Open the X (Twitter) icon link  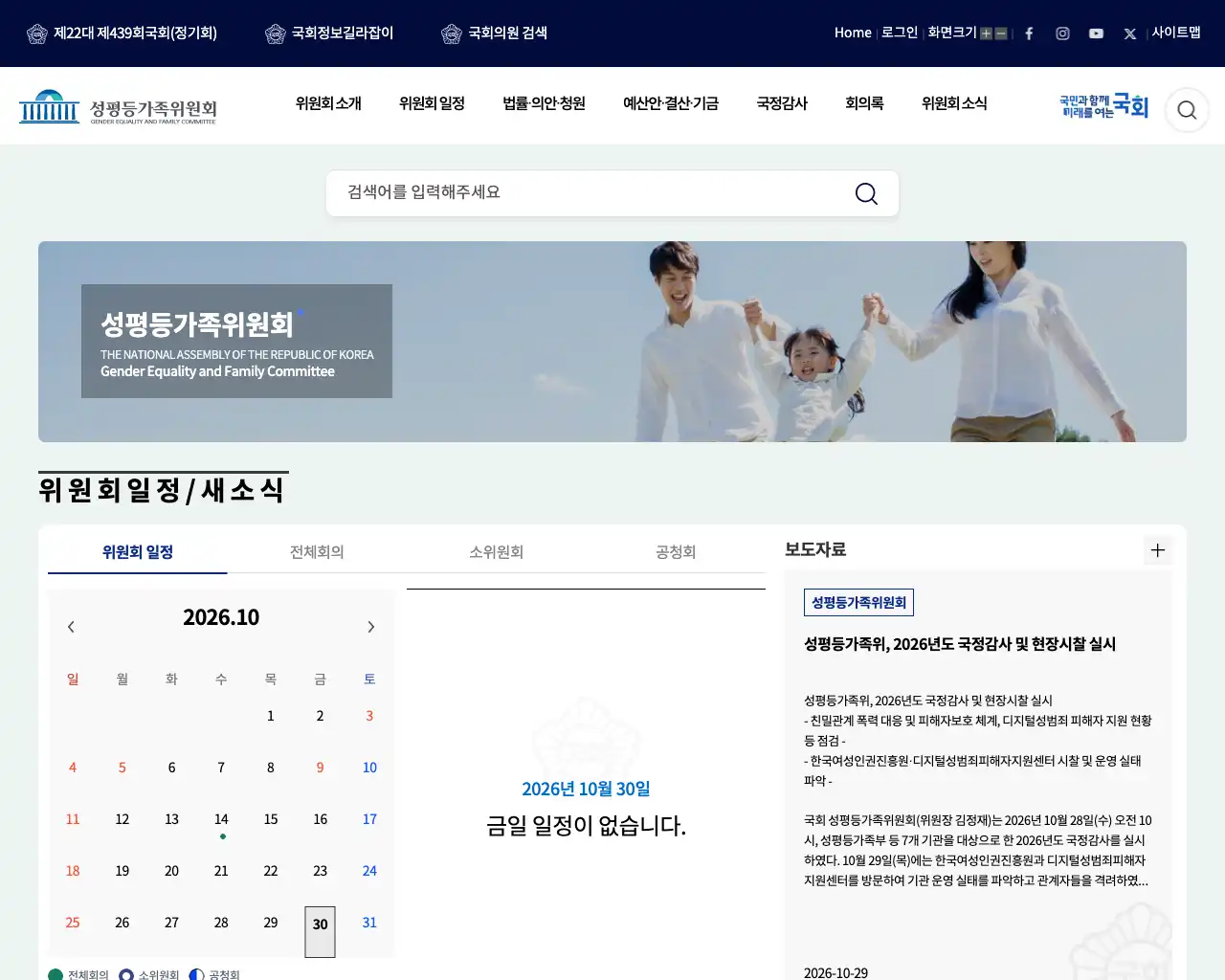[1130, 33]
